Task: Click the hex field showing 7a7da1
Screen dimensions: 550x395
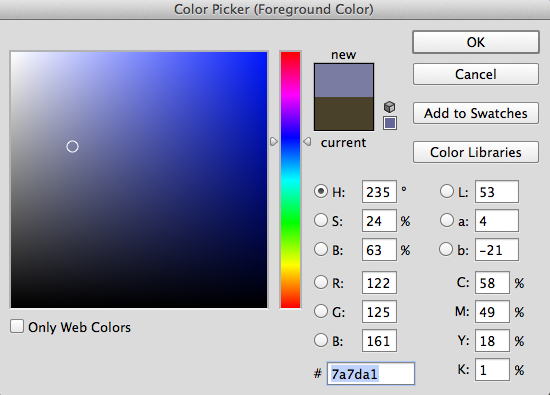Action: click(x=371, y=374)
